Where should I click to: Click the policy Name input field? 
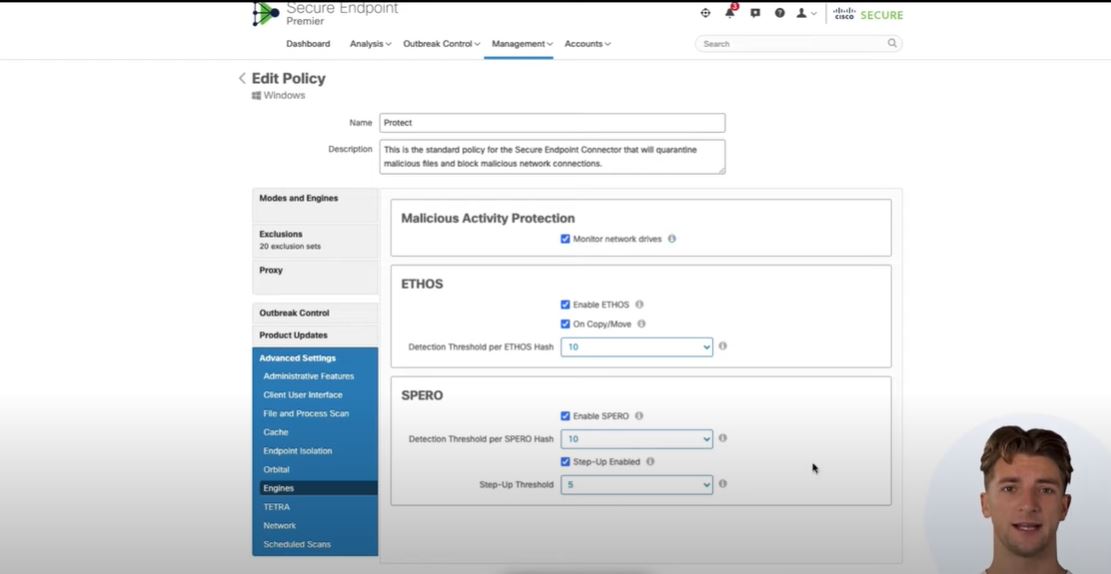[552, 123]
